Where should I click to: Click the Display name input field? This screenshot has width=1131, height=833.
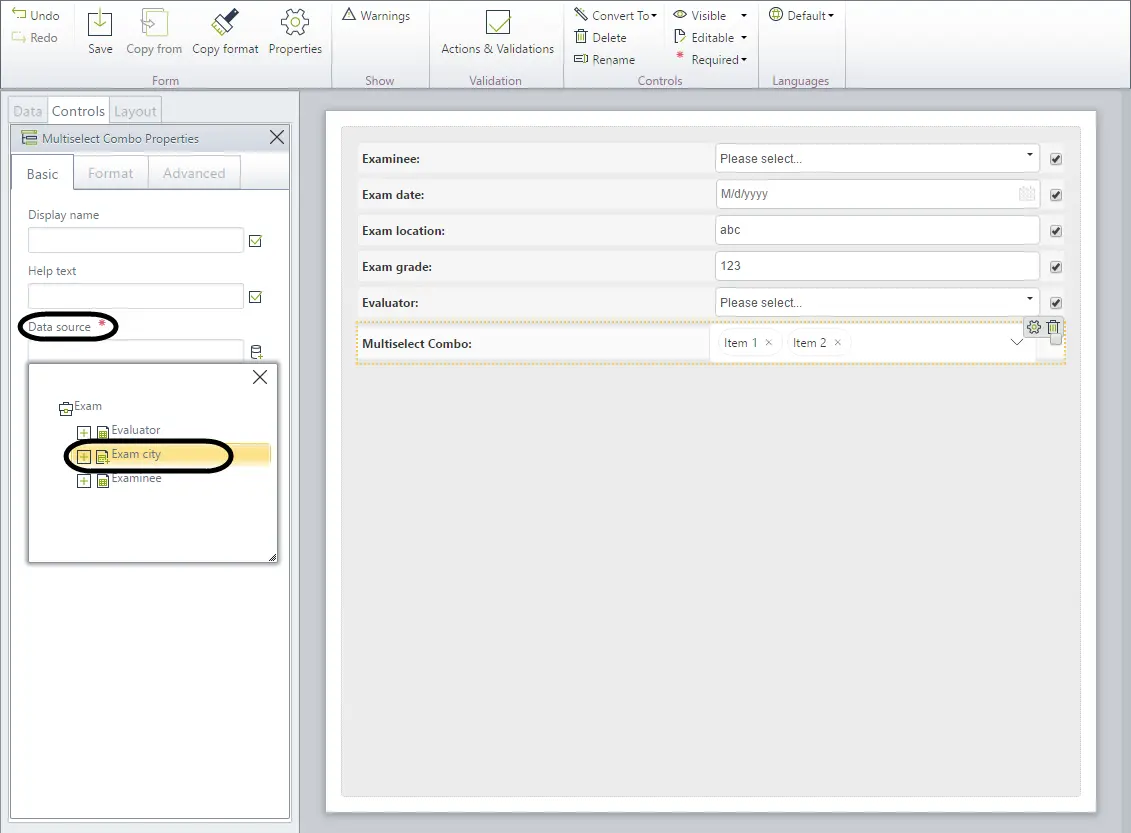(136, 240)
